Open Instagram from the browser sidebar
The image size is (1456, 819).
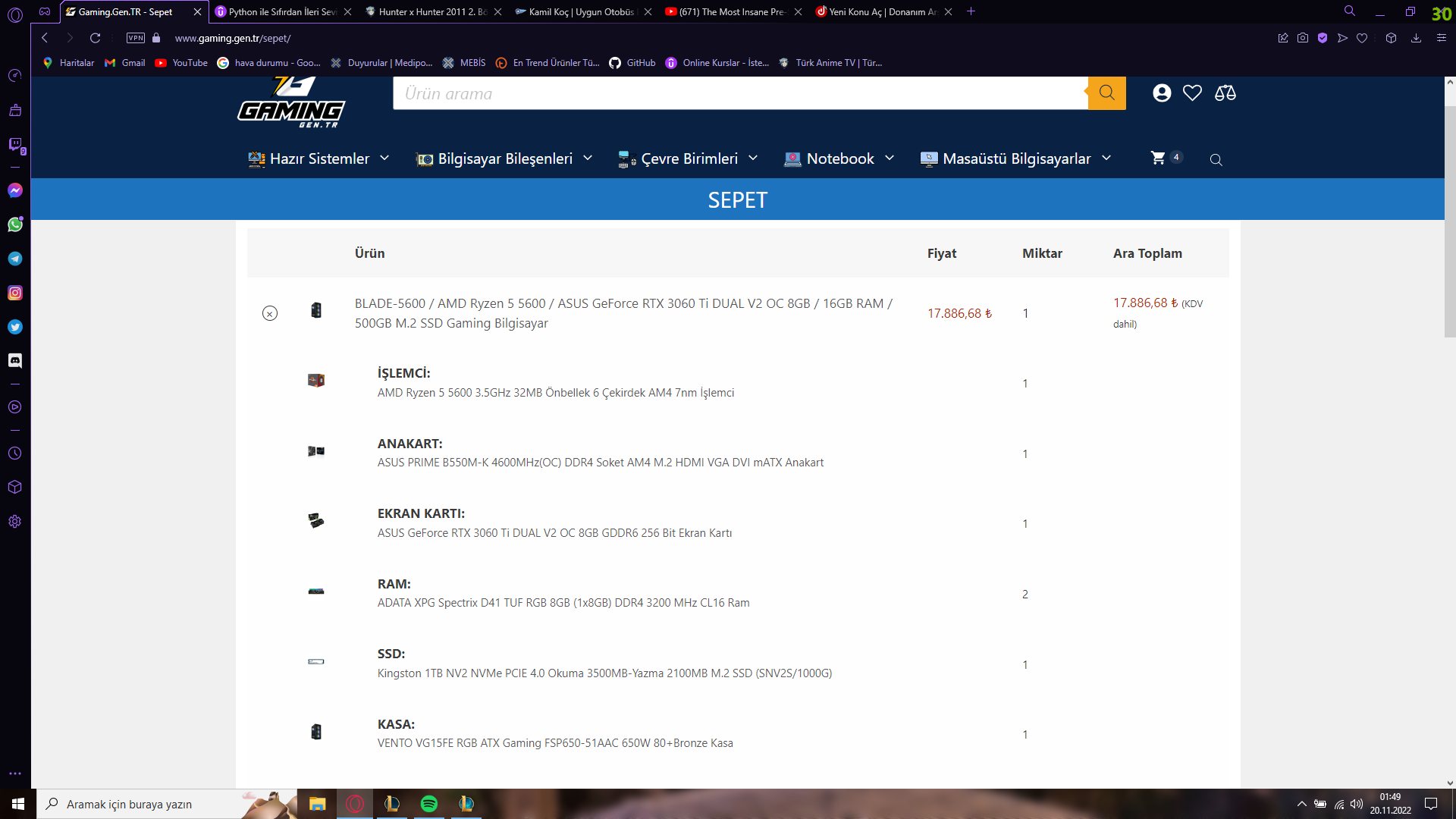pyautogui.click(x=15, y=293)
